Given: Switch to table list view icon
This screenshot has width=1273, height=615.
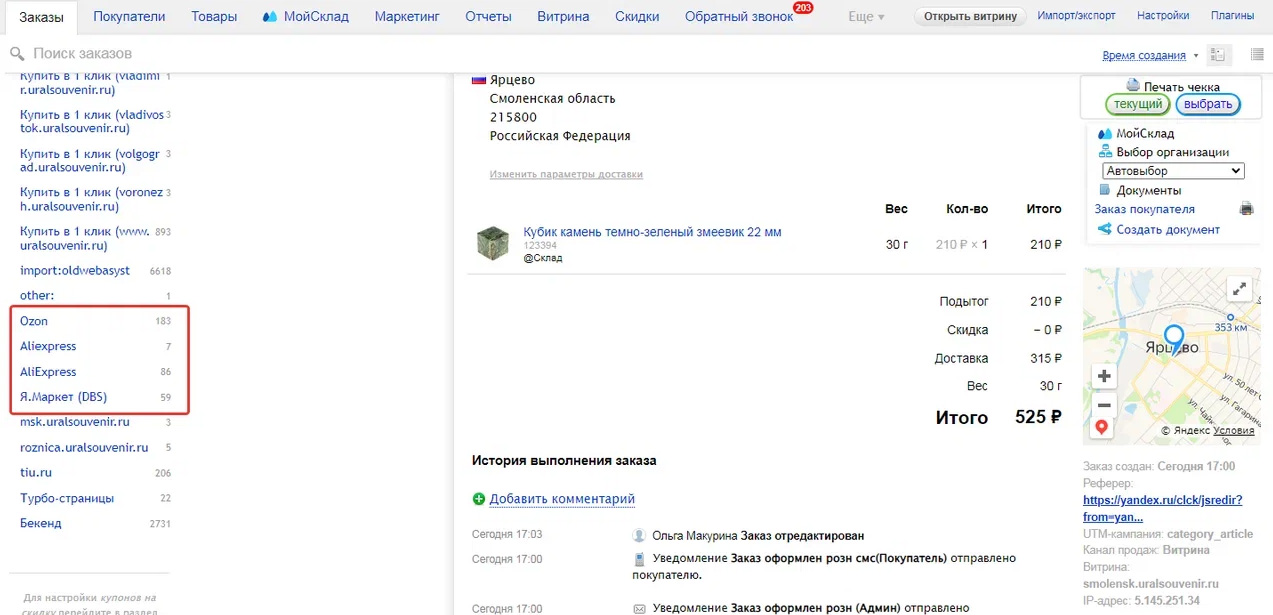Looking at the screenshot, I should pyautogui.click(x=1256, y=54).
